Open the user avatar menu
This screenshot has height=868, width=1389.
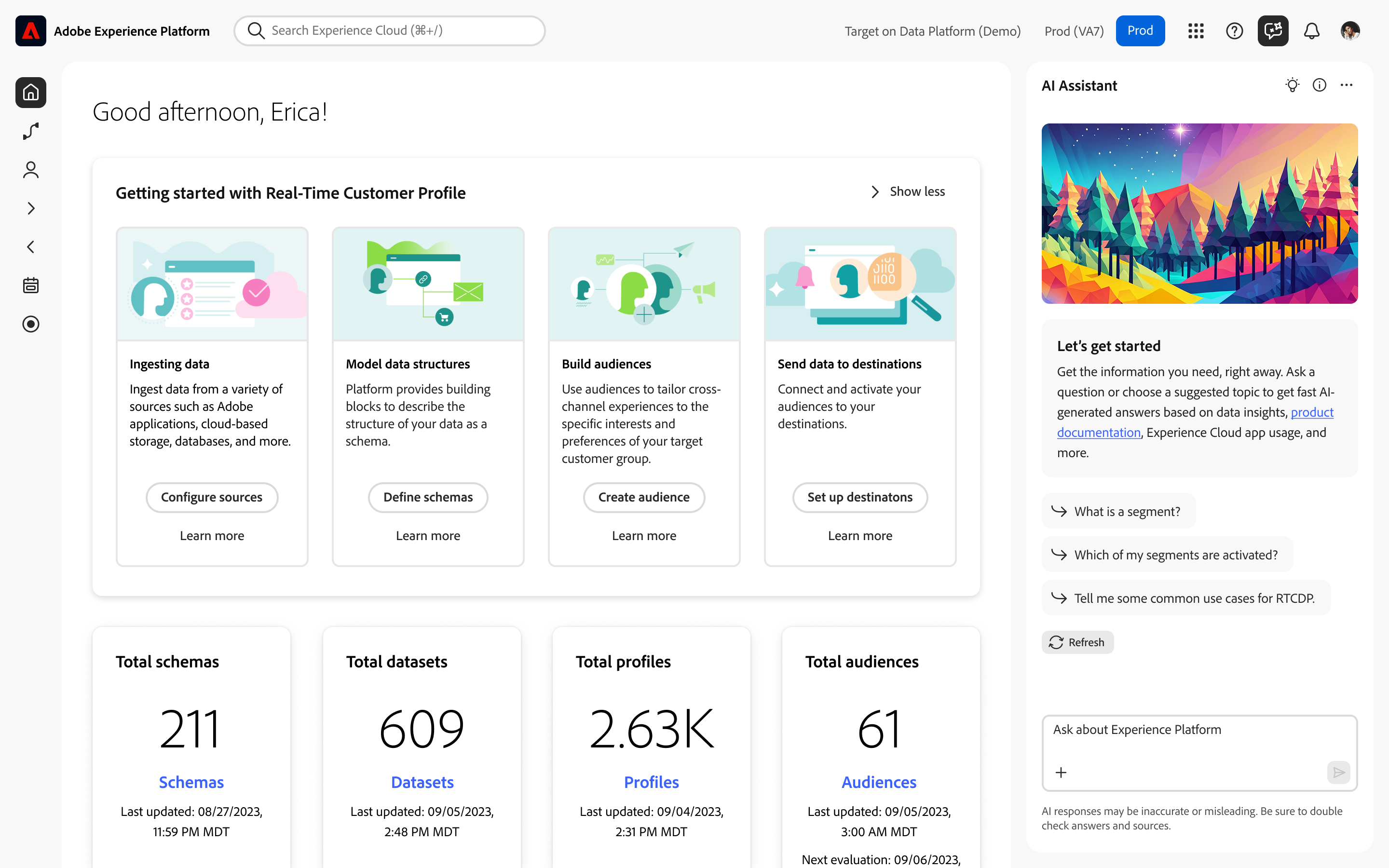tap(1350, 31)
